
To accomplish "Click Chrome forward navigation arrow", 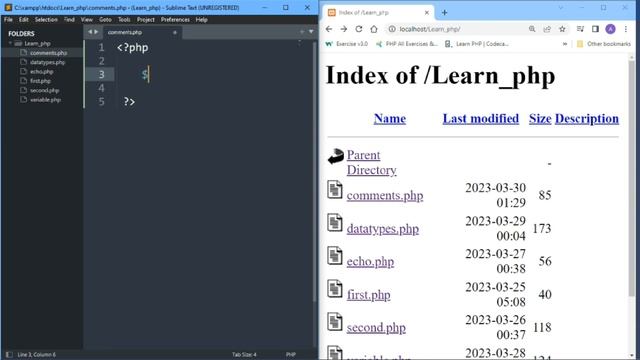I will click(x=344, y=29).
